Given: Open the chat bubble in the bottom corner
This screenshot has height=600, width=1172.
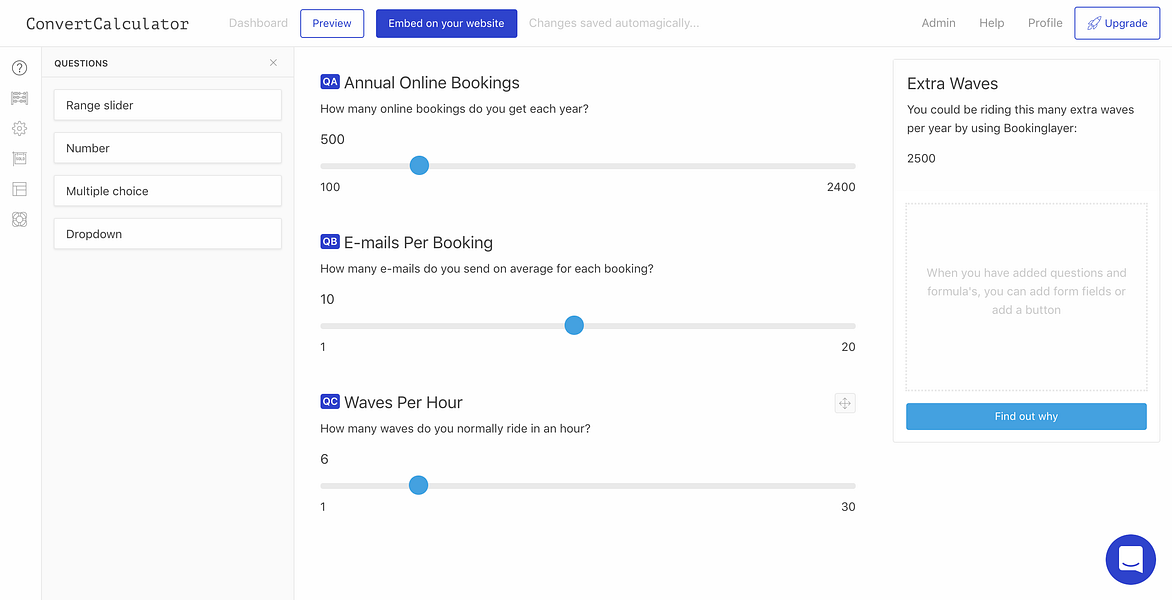Looking at the screenshot, I should pyautogui.click(x=1130, y=559).
